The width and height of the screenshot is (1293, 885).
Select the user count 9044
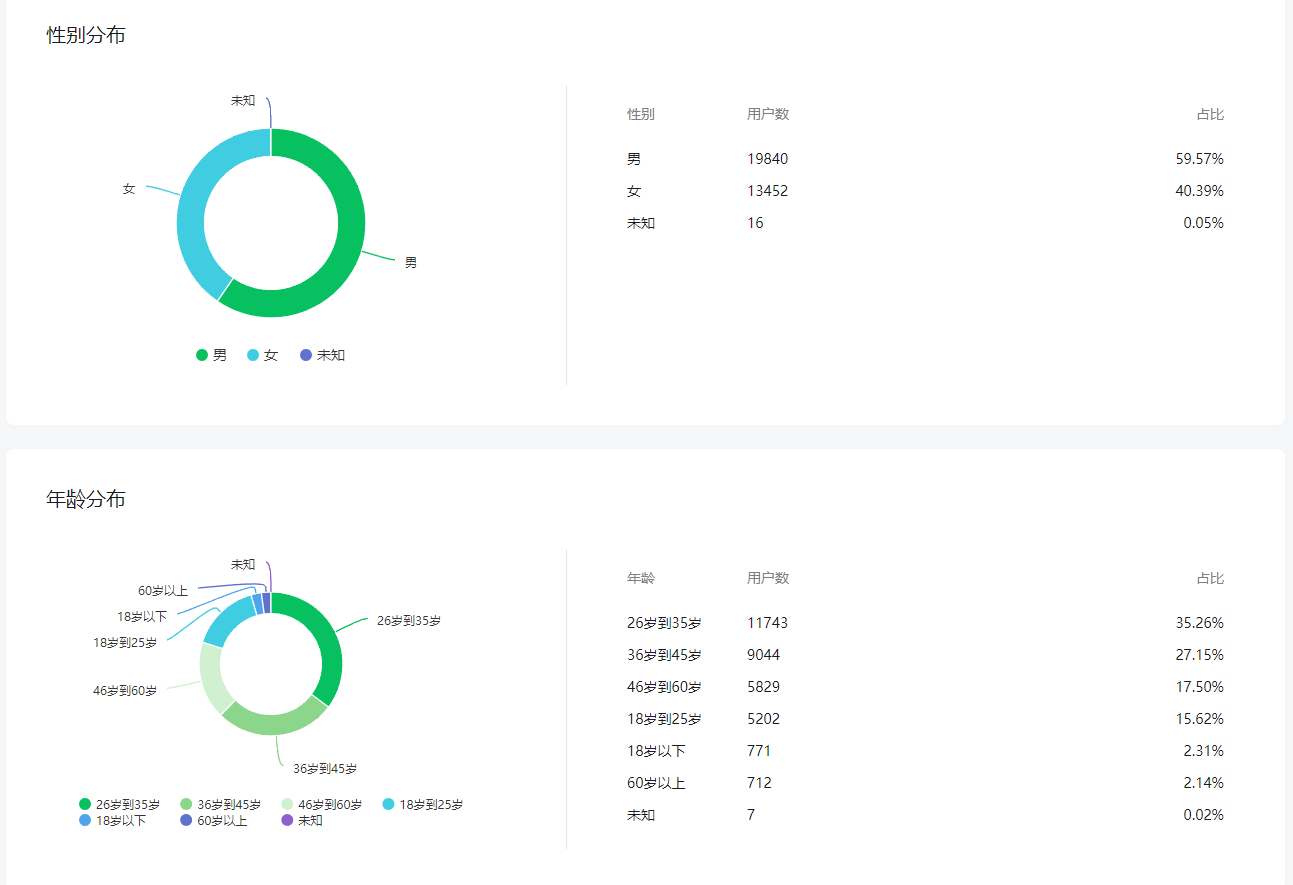763,655
